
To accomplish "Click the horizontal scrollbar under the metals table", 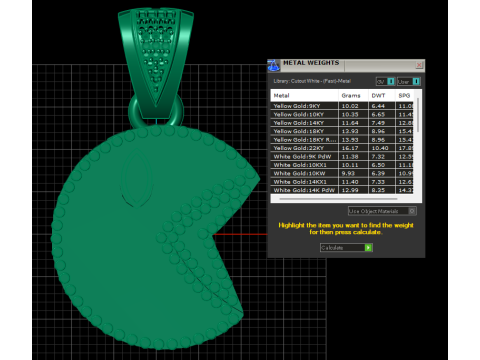I will (x=338, y=199).
